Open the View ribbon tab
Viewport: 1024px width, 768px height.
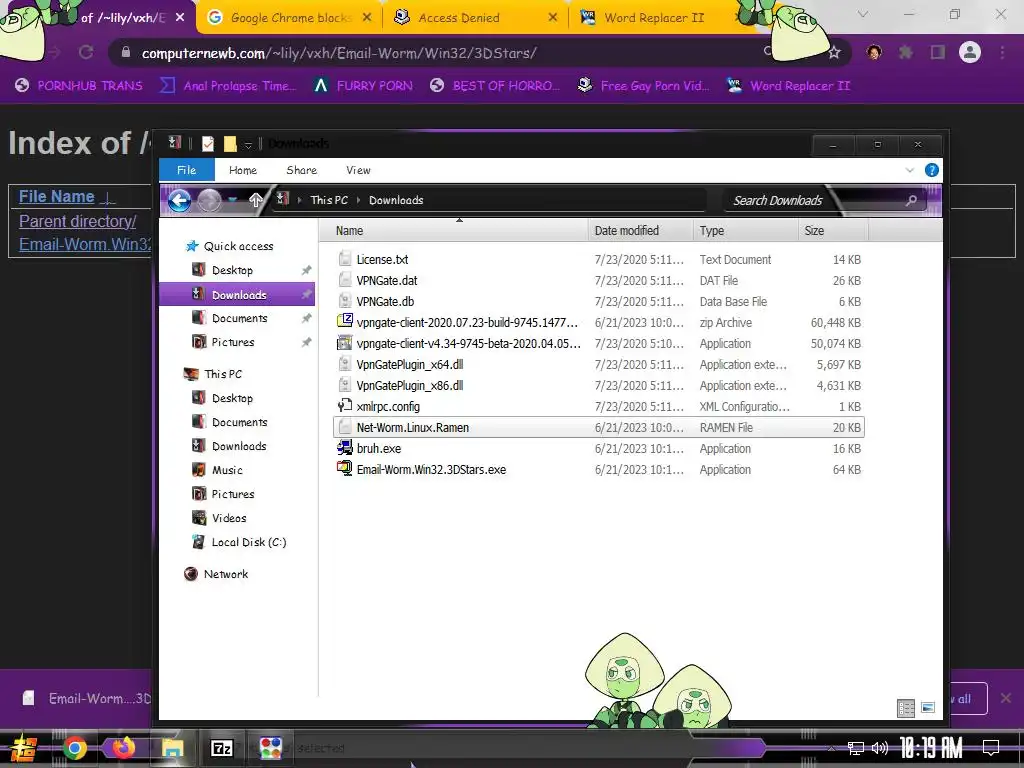coord(359,170)
